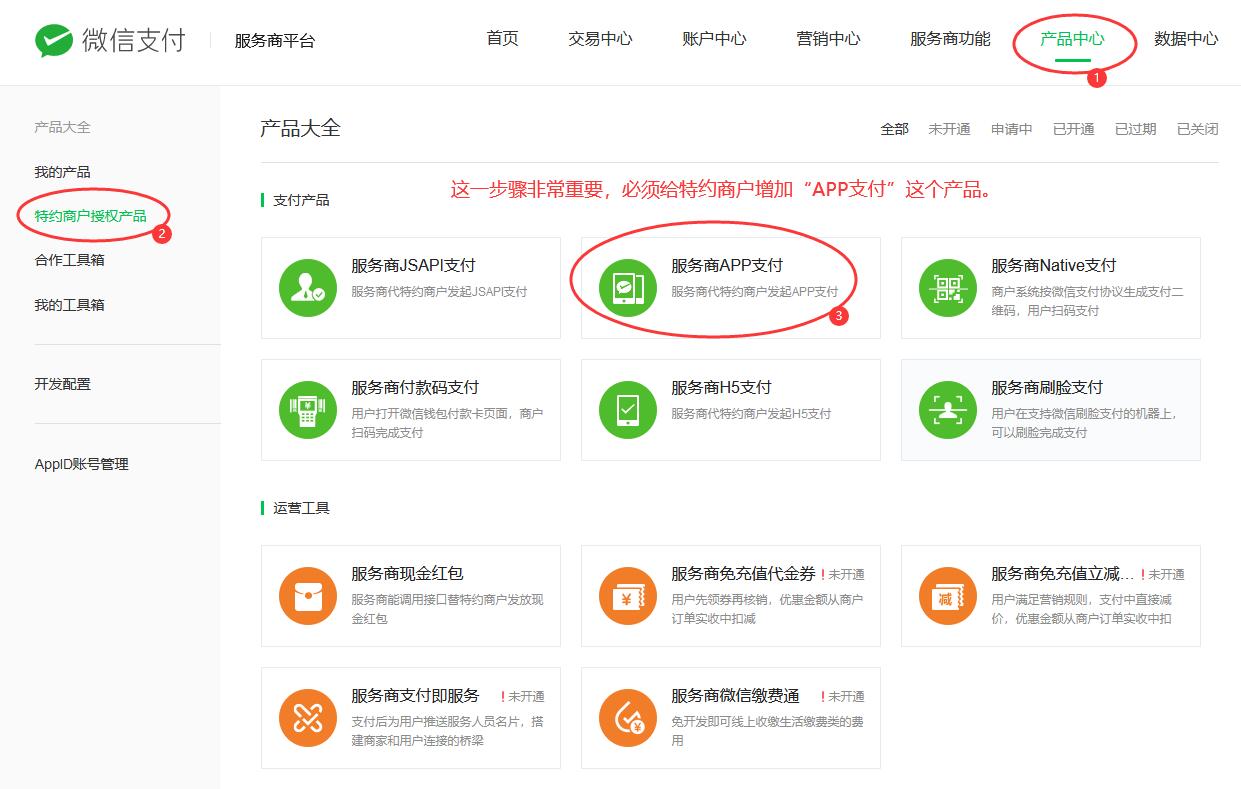The width and height of the screenshot is (1241, 789).
Task: Open the 服务商支付即服务 title text
Action: [x=415, y=696]
